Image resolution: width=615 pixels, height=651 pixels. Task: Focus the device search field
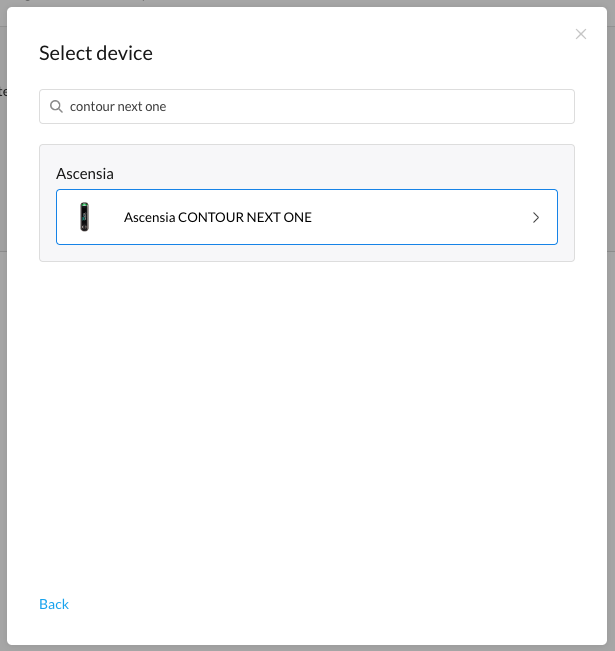[307, 106]
